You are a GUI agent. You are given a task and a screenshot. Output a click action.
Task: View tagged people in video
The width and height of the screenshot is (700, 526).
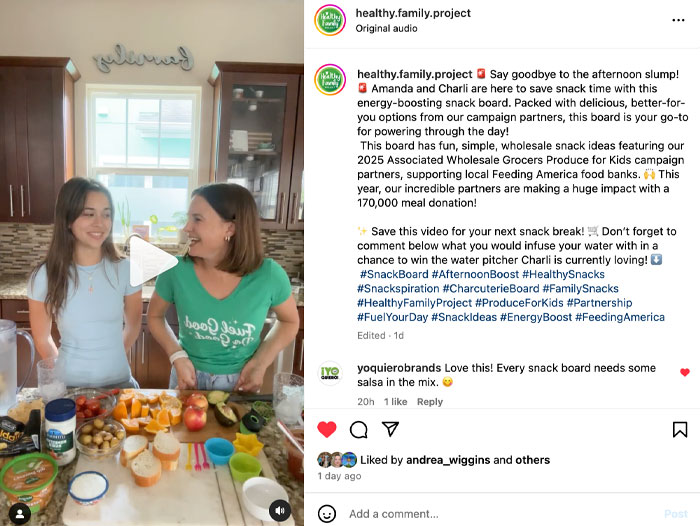pos(20,513)
